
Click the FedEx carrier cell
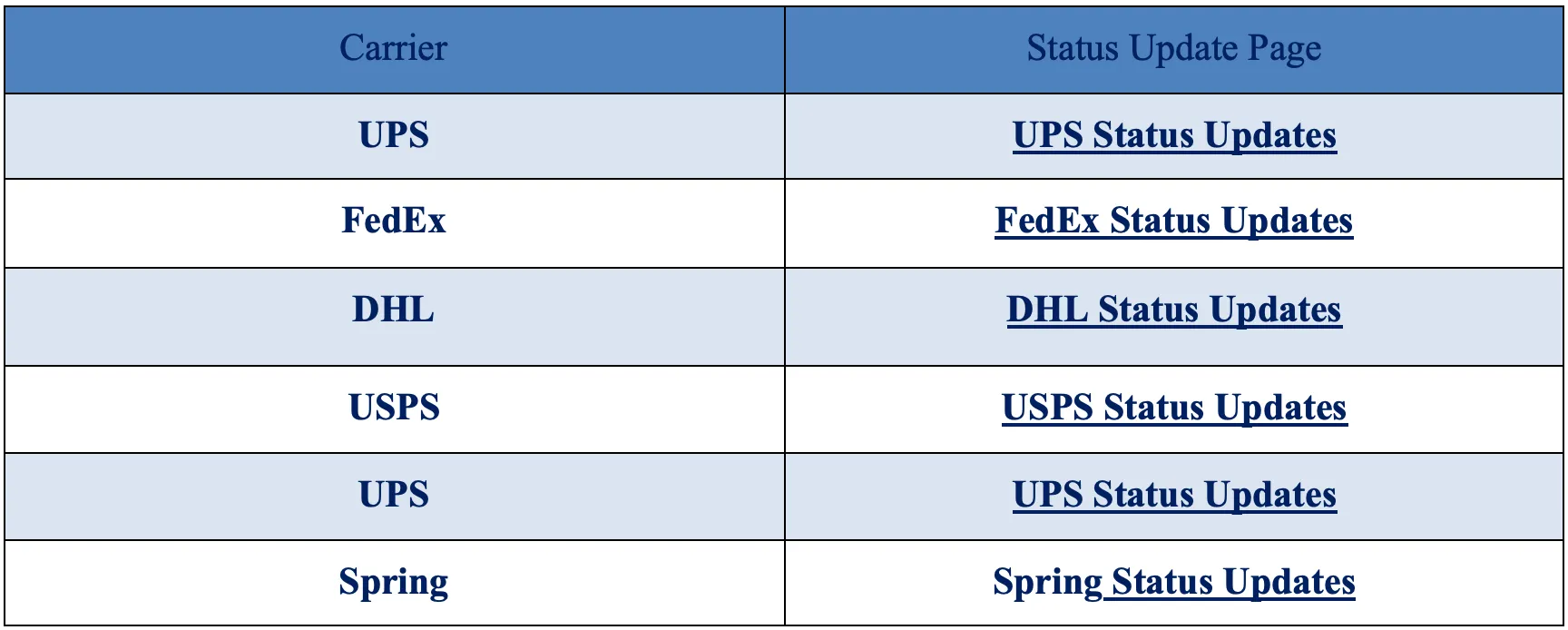394,223
